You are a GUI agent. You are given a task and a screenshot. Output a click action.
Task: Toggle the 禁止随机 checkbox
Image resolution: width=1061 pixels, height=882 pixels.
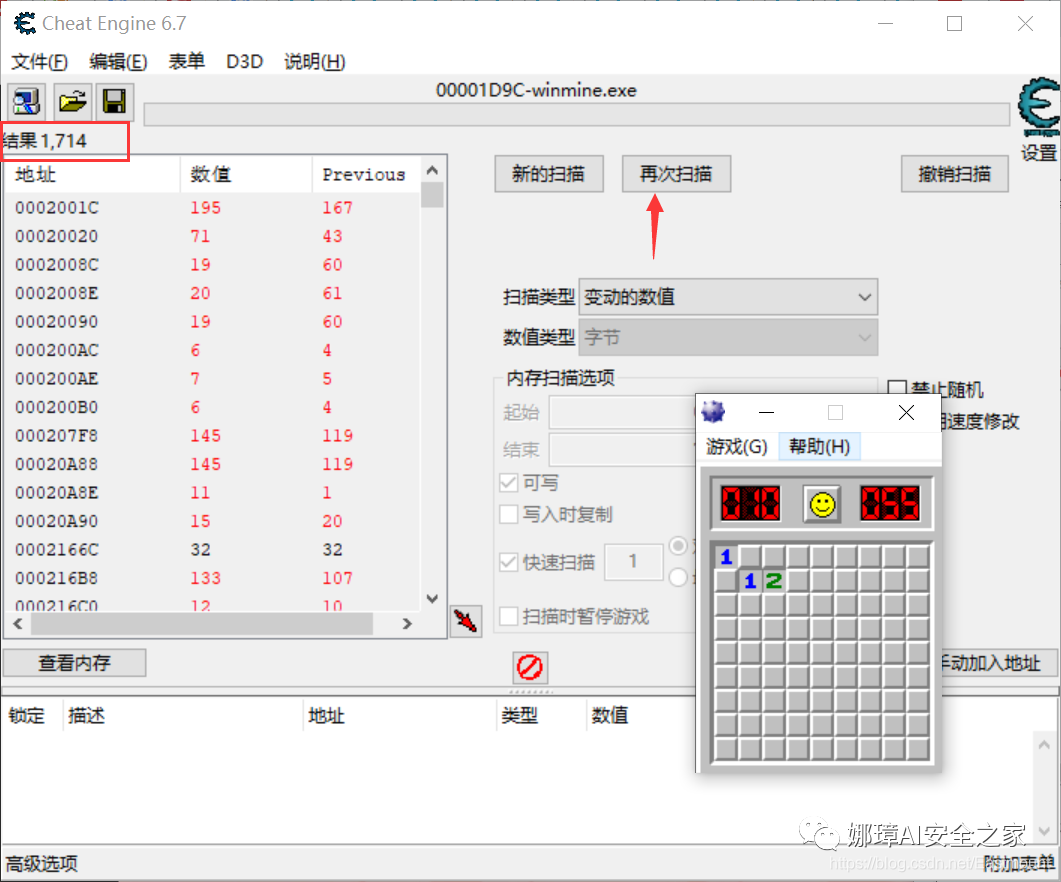[x=897, y=389]
